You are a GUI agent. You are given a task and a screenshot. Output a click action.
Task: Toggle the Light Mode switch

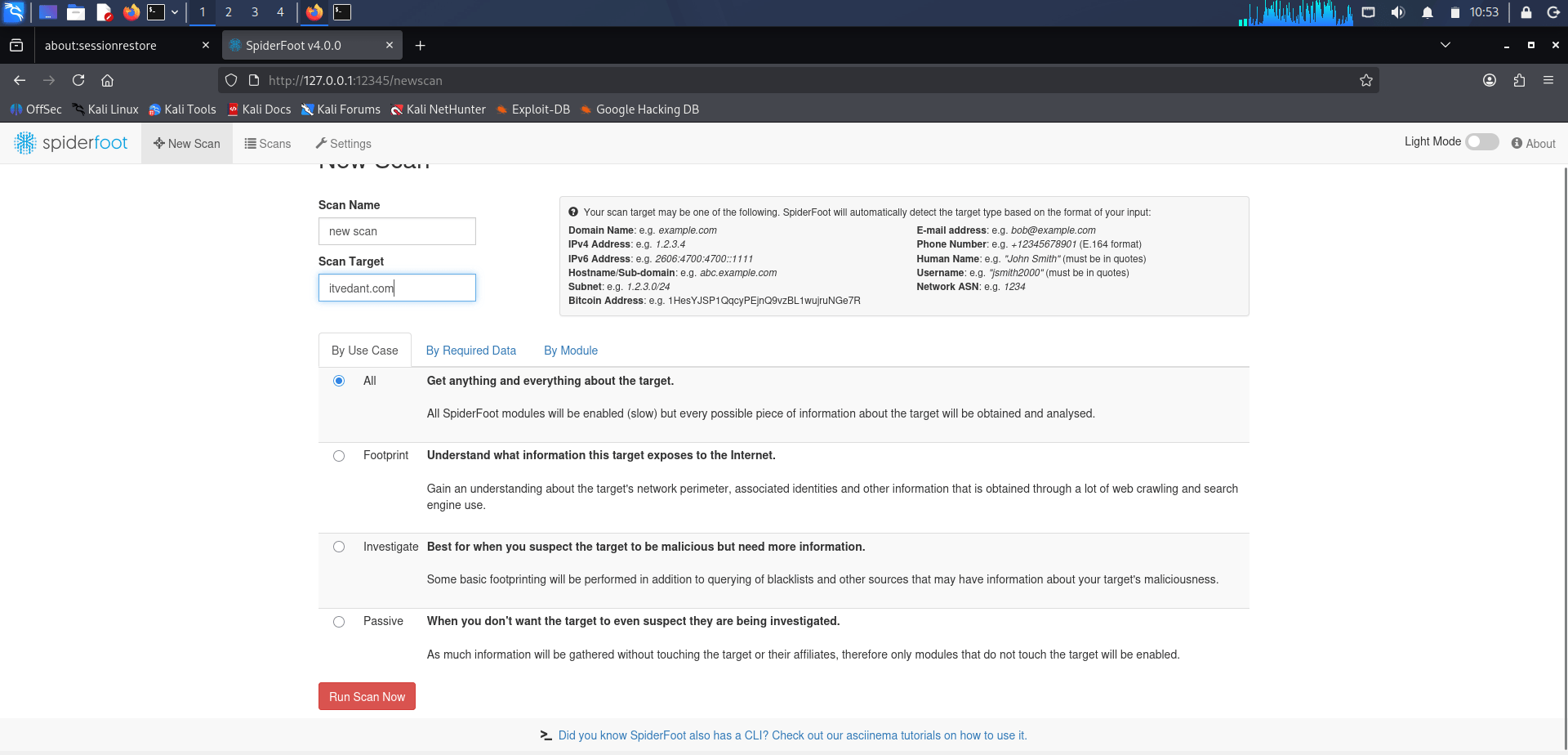click(x=1482, y=142)
